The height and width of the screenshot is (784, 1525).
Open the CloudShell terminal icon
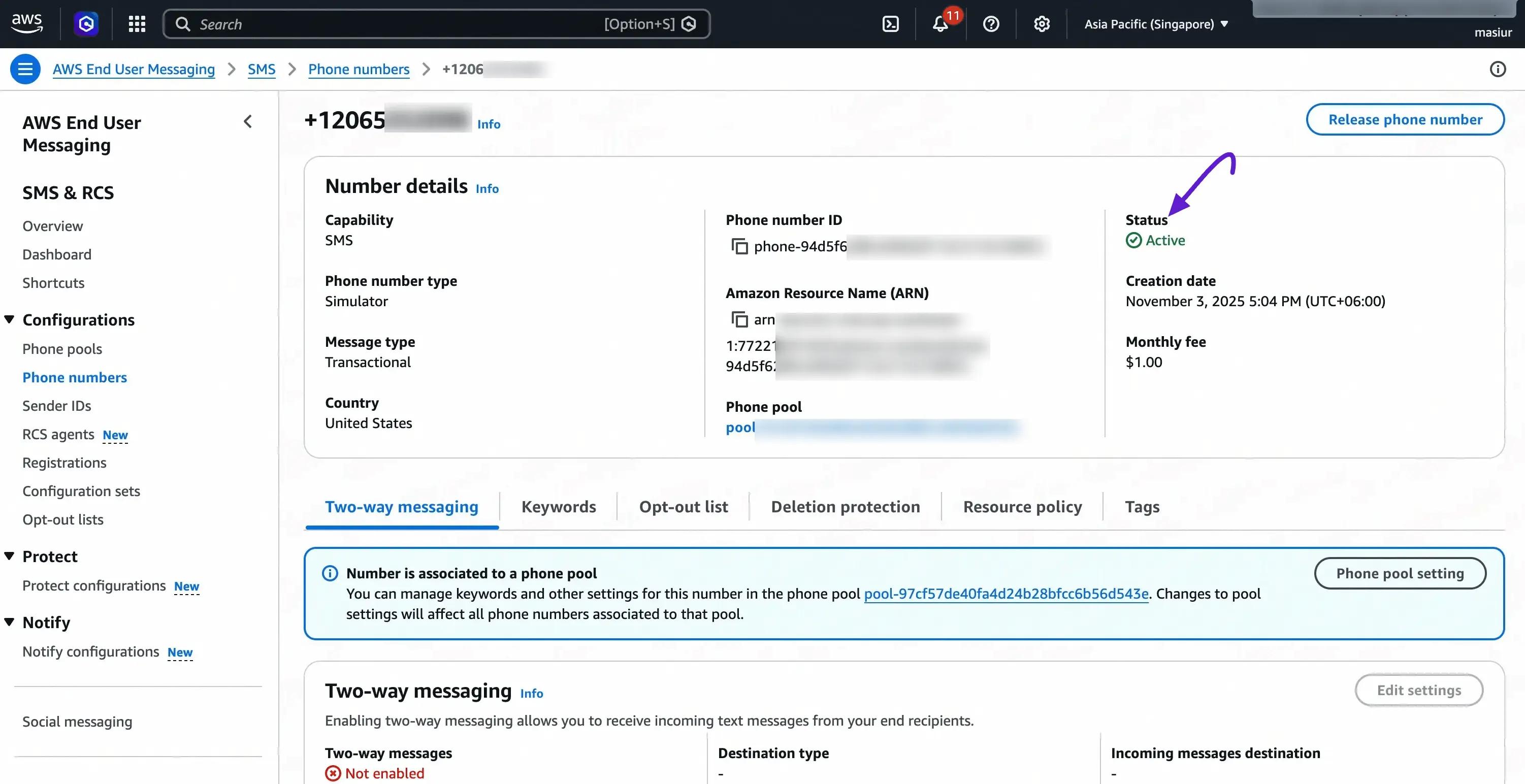pyautogui.click(x=890, y=24)
